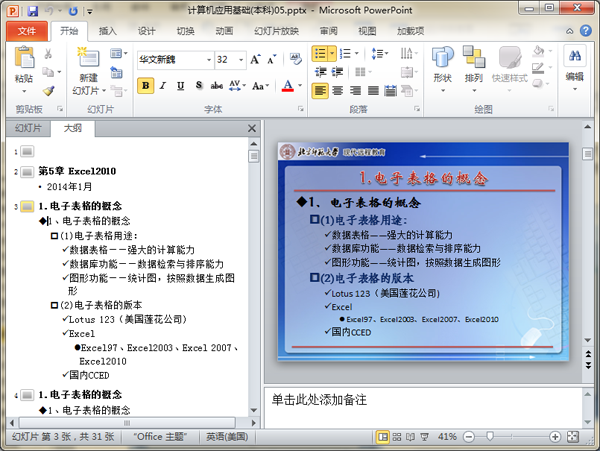Switch to the 幻灯片放映 Slide Show tab
This screenshot has width=600, height=451.
pos(276,31)
